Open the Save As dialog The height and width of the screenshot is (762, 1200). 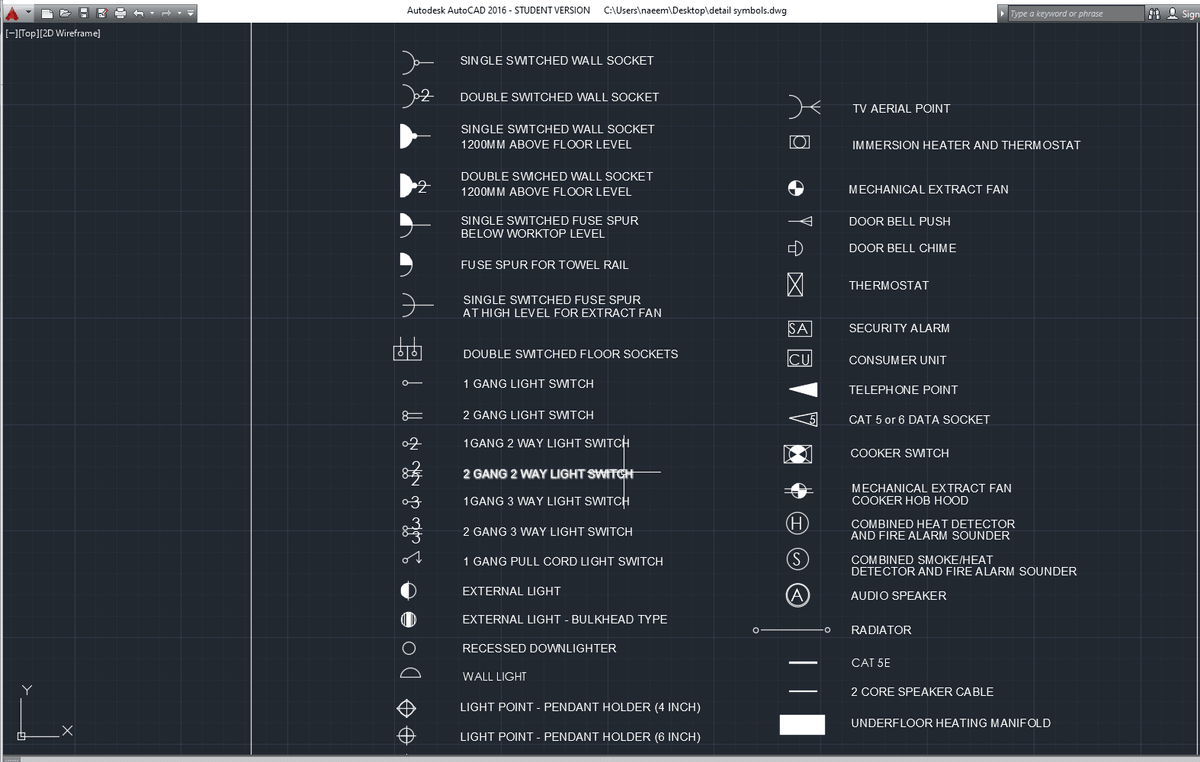tap(100, 13)
